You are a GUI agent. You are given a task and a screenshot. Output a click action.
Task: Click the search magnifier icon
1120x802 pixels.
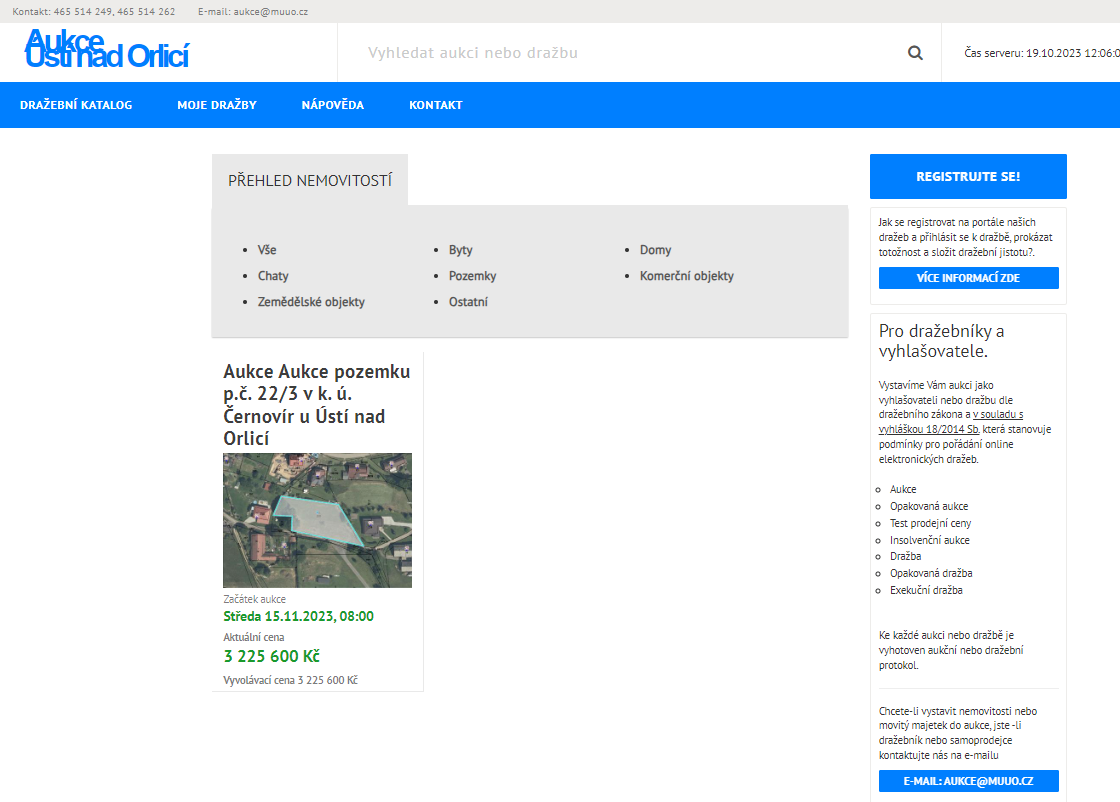click(x=915, y=53)
